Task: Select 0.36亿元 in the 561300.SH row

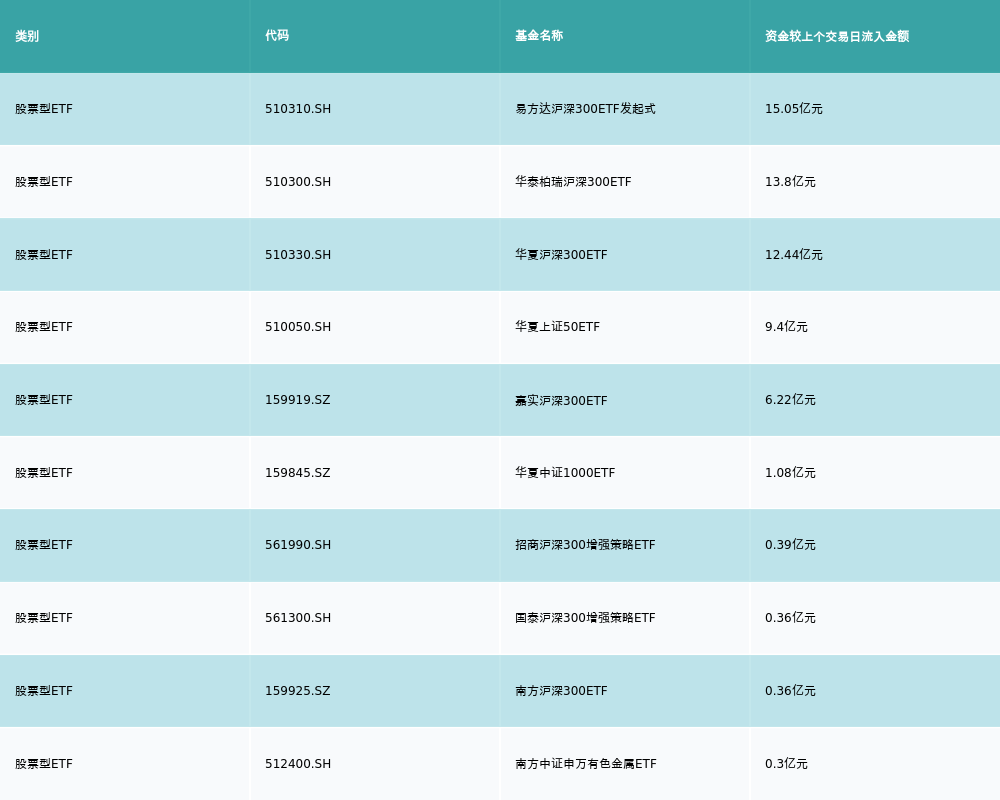Action: [x=790, y=618]
